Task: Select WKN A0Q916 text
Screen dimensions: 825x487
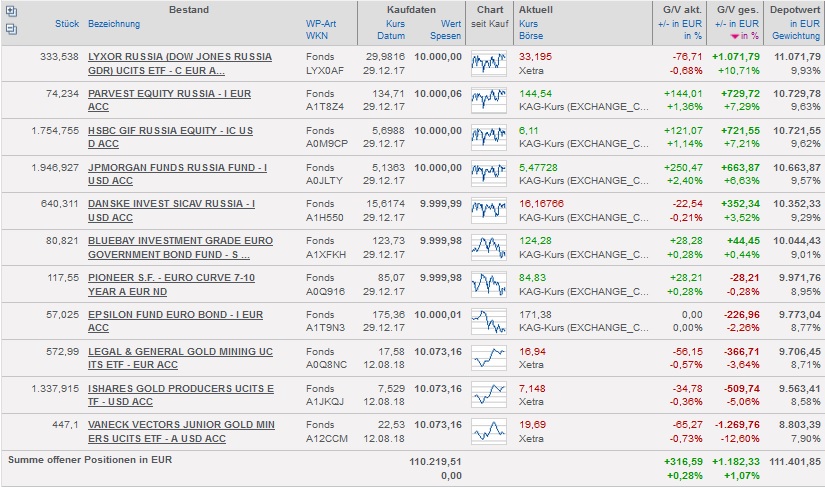Action: [325, 291]
